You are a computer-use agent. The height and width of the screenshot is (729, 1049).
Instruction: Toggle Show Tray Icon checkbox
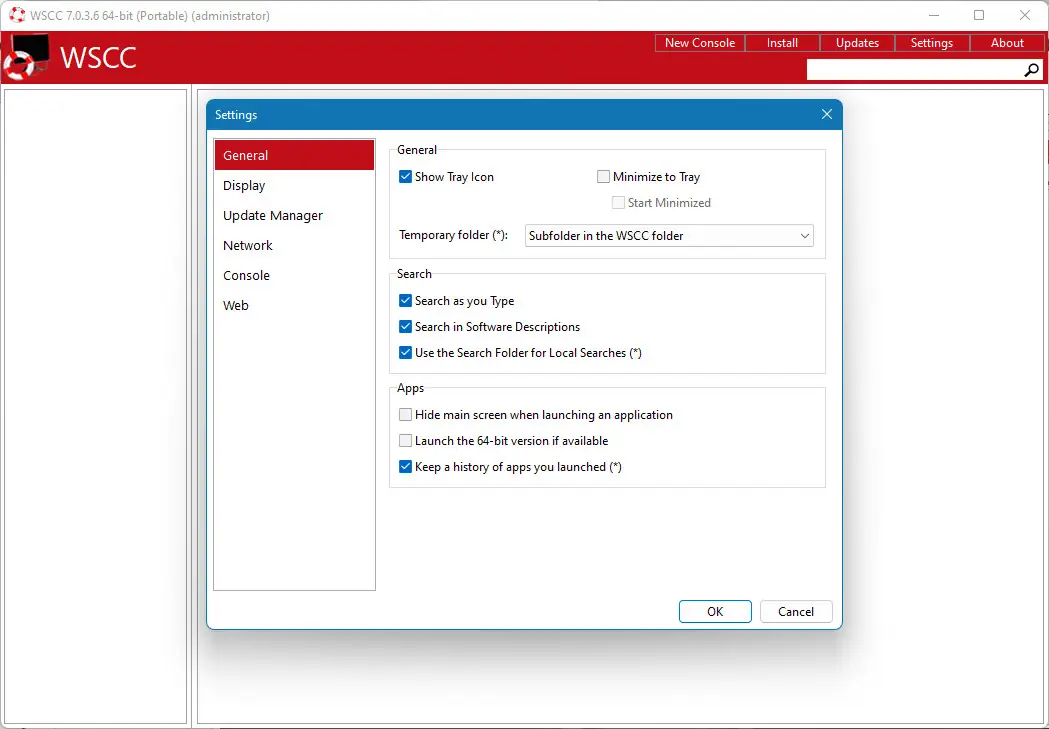(x=405, y=177)
